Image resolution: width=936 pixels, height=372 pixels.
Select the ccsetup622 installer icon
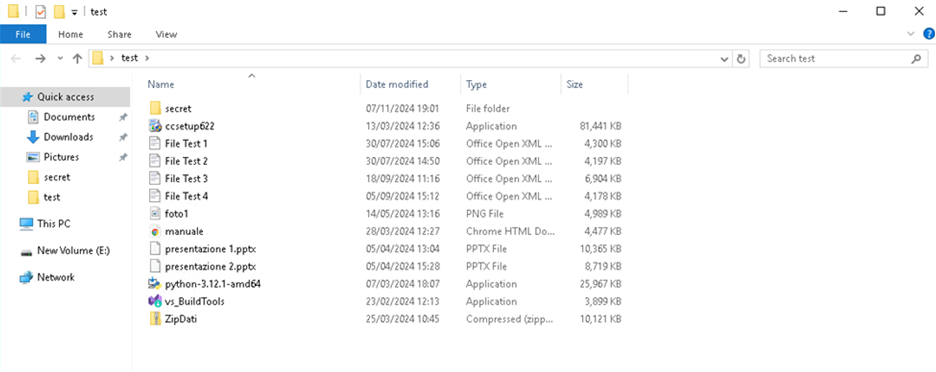[x=155, y=126]
